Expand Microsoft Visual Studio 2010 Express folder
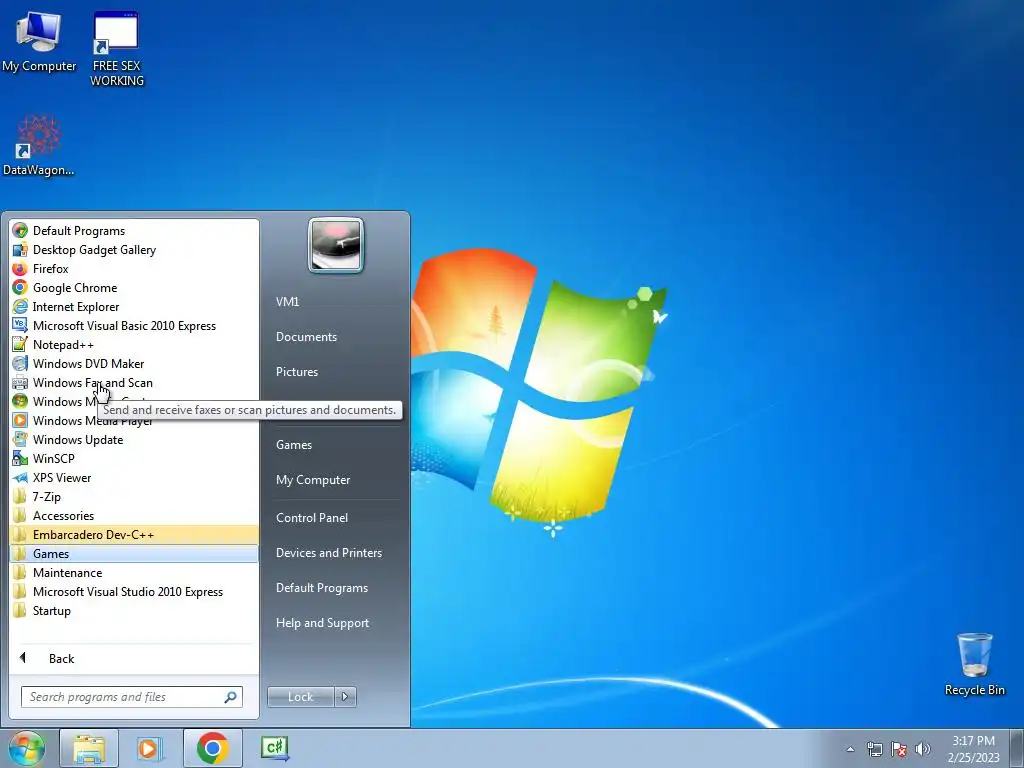This screenshot has width=1024, height=768. coord(134,591)
